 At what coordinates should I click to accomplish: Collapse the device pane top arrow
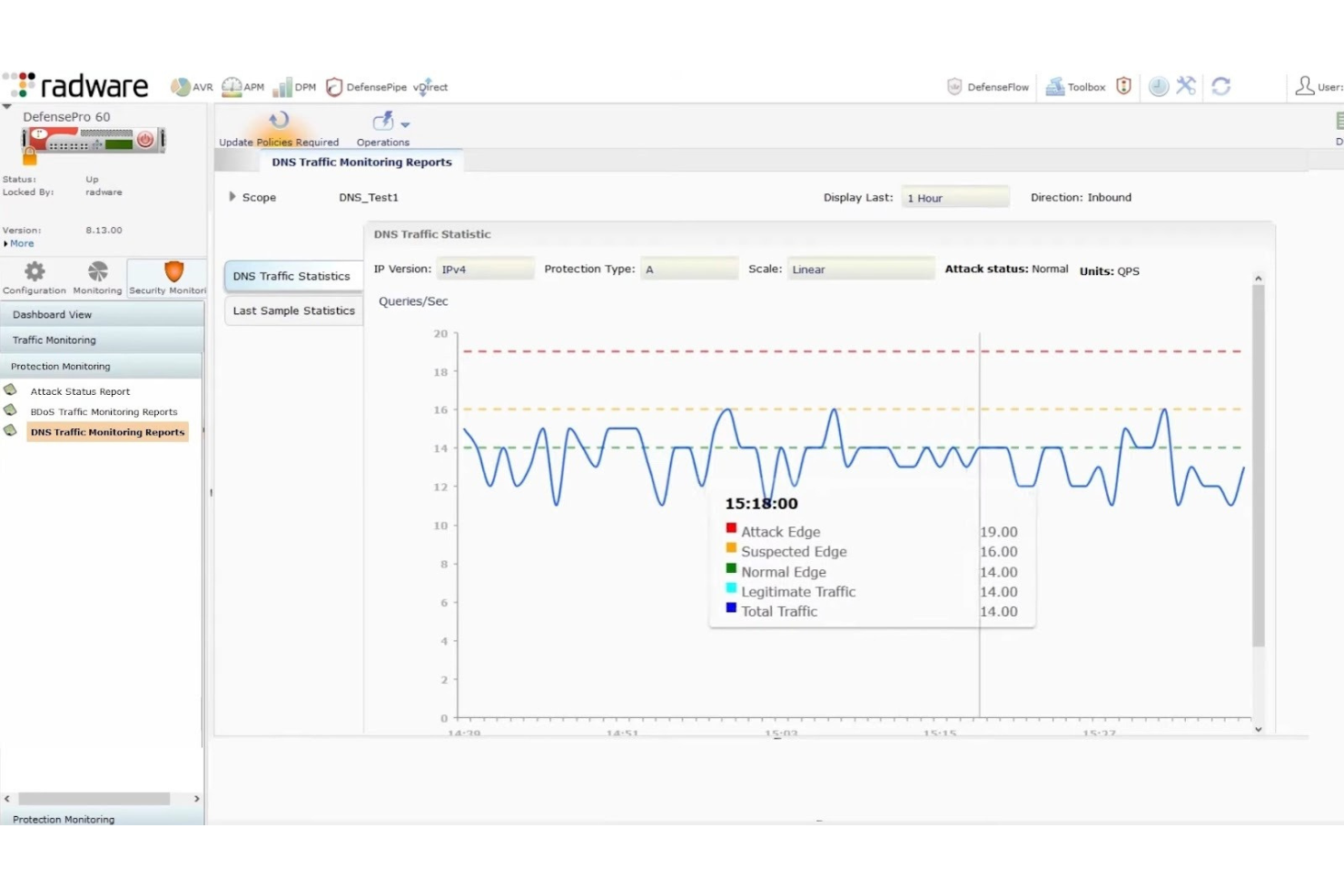click(x=6, y=106)
